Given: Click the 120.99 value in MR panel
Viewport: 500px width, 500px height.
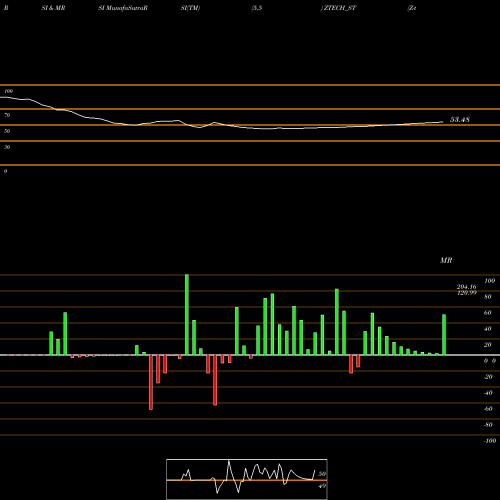Looking at the screenshot, I should (466, 293).
